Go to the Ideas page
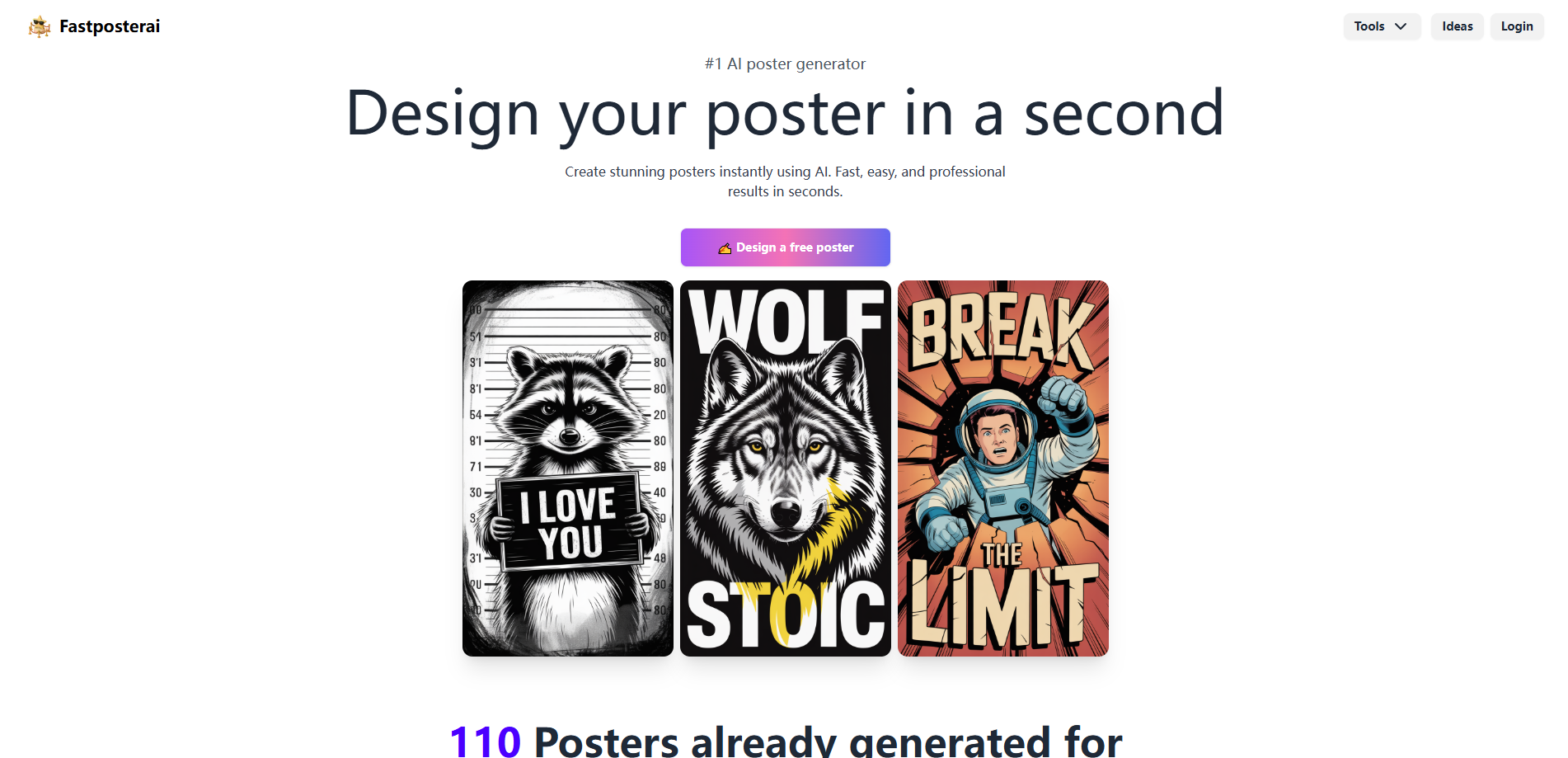The image size is (1568, 758). click(x=1457, y=26)
